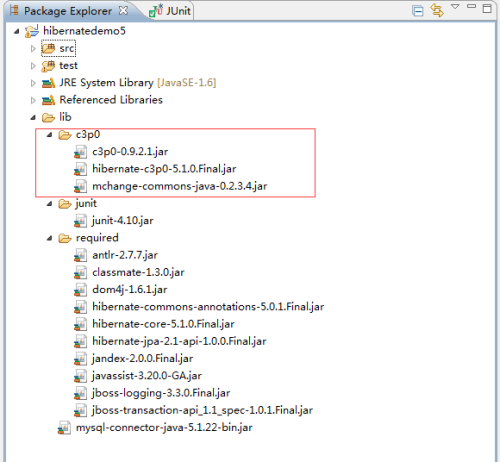
Task: Click the c3p0-0.9.2.1.jar file icon
Action: (x=80, y=152)
